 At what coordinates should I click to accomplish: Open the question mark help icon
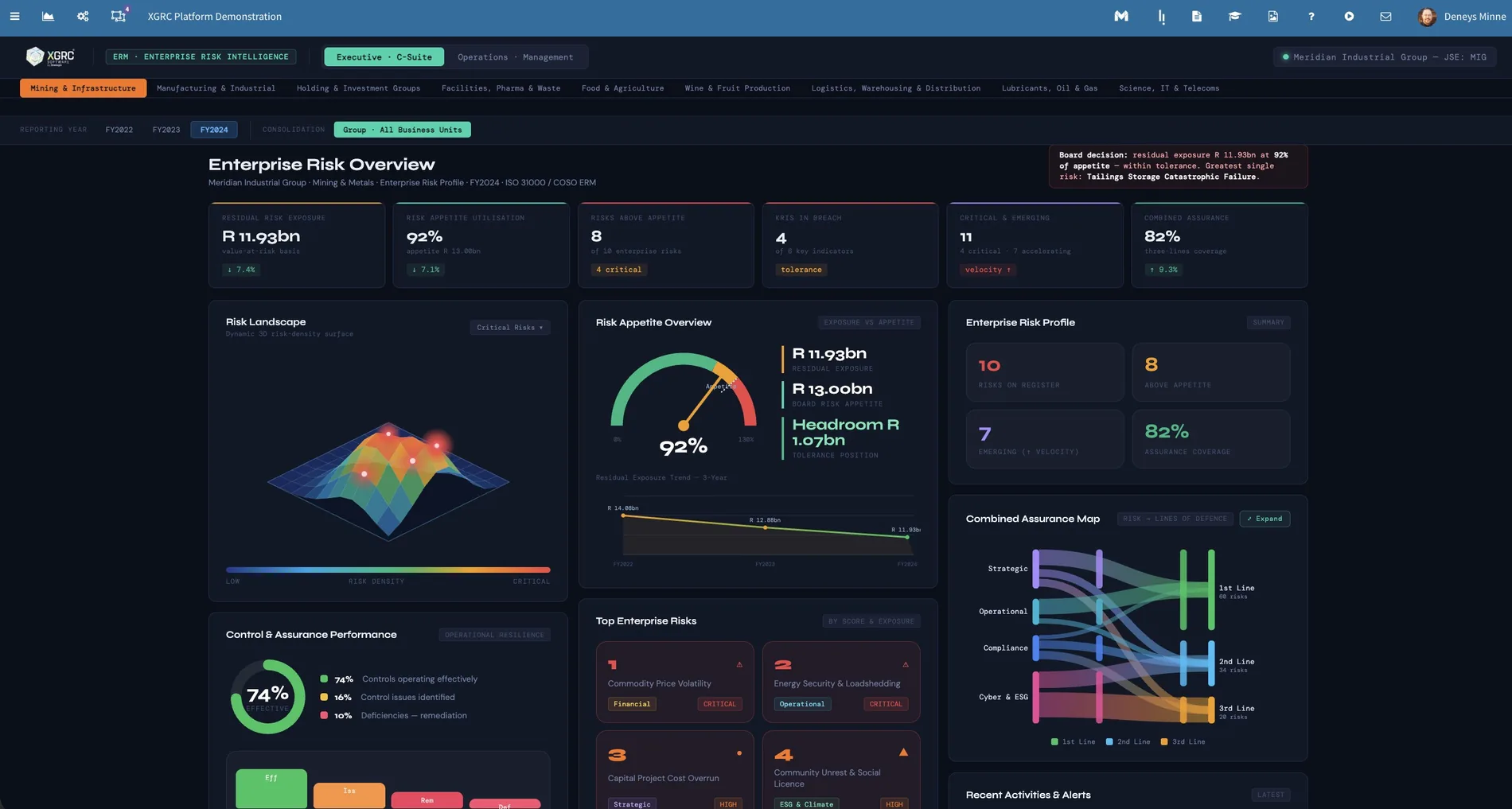pyautogui.click(x=1311, y=16)
